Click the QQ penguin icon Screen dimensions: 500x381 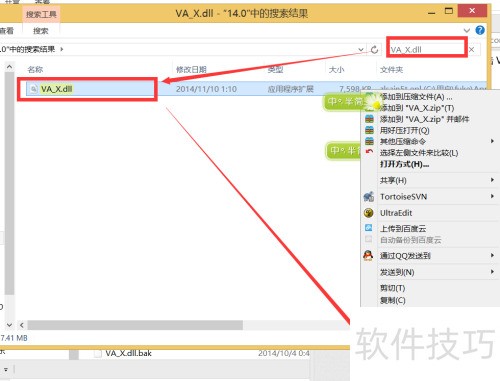368,256
